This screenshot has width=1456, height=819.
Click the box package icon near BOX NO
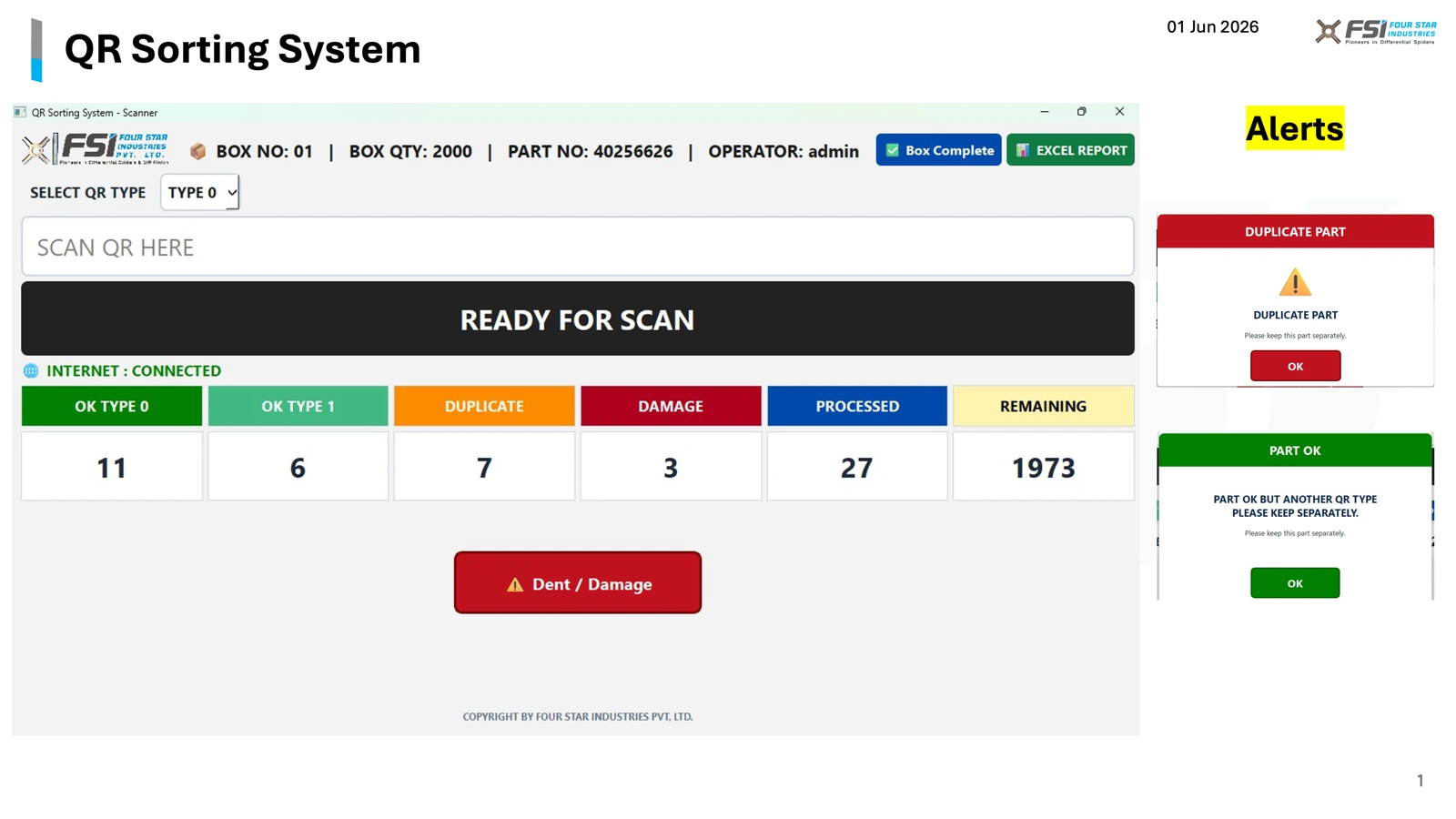[x=197, y=151]
